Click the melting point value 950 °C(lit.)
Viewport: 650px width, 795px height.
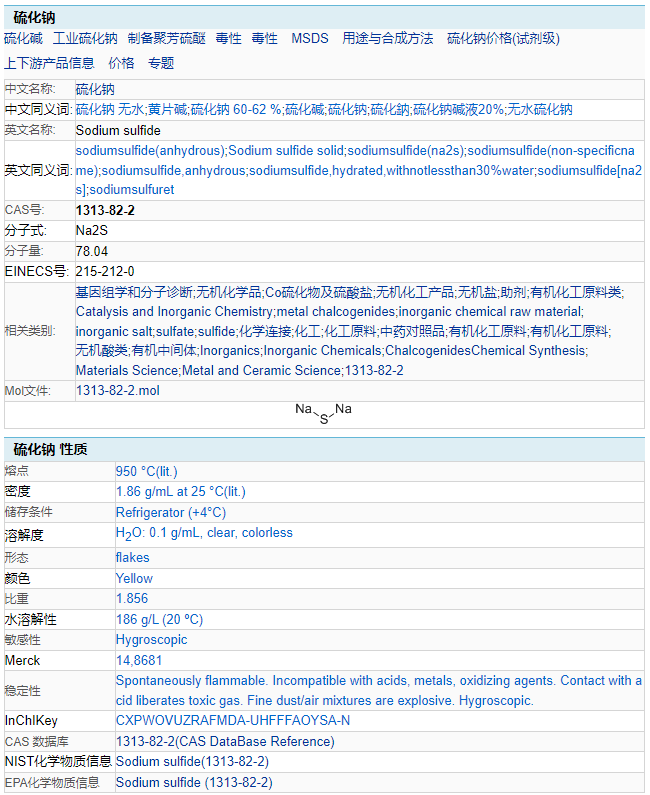(x=147, y=471)
